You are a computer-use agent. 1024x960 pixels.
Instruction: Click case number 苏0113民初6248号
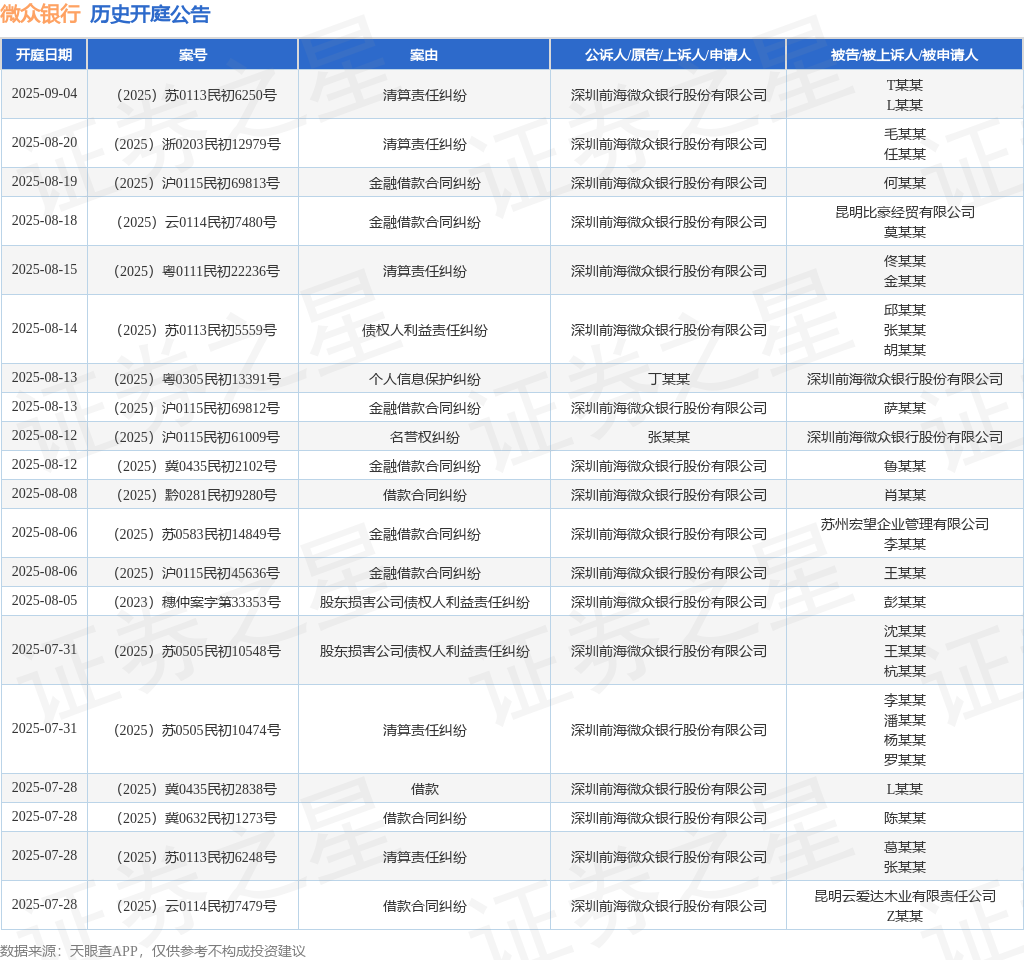[x=196, y=857]
